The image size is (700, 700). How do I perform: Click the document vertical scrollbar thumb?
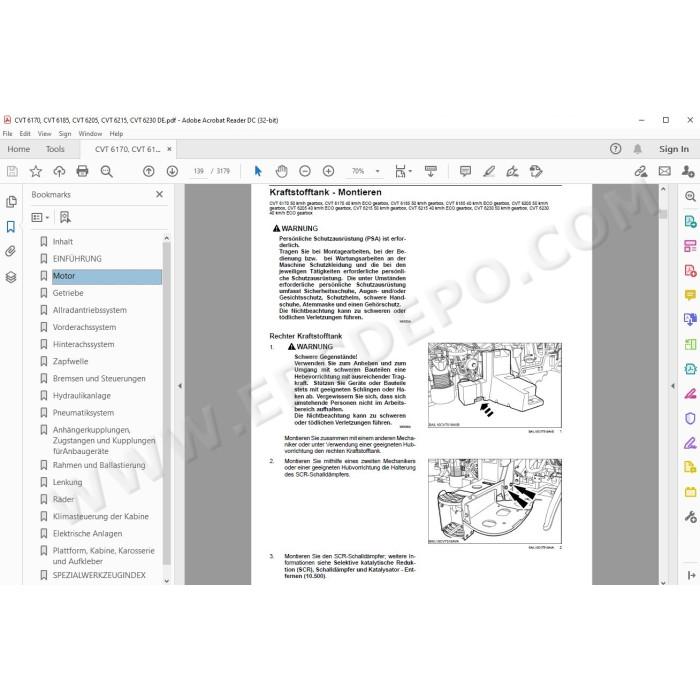pyautogui.click(x=663, y=214)
